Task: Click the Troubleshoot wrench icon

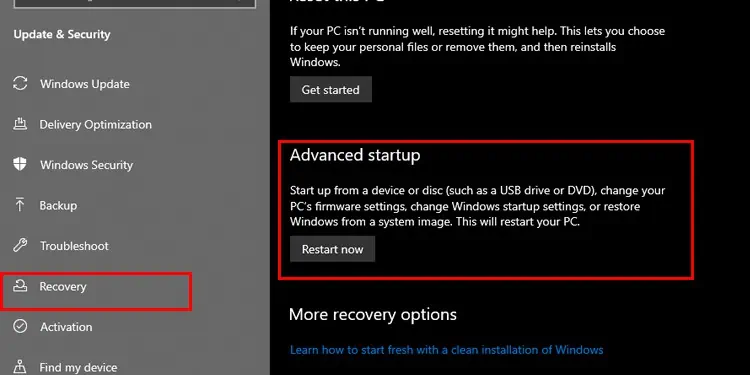Action: (20, 245)
